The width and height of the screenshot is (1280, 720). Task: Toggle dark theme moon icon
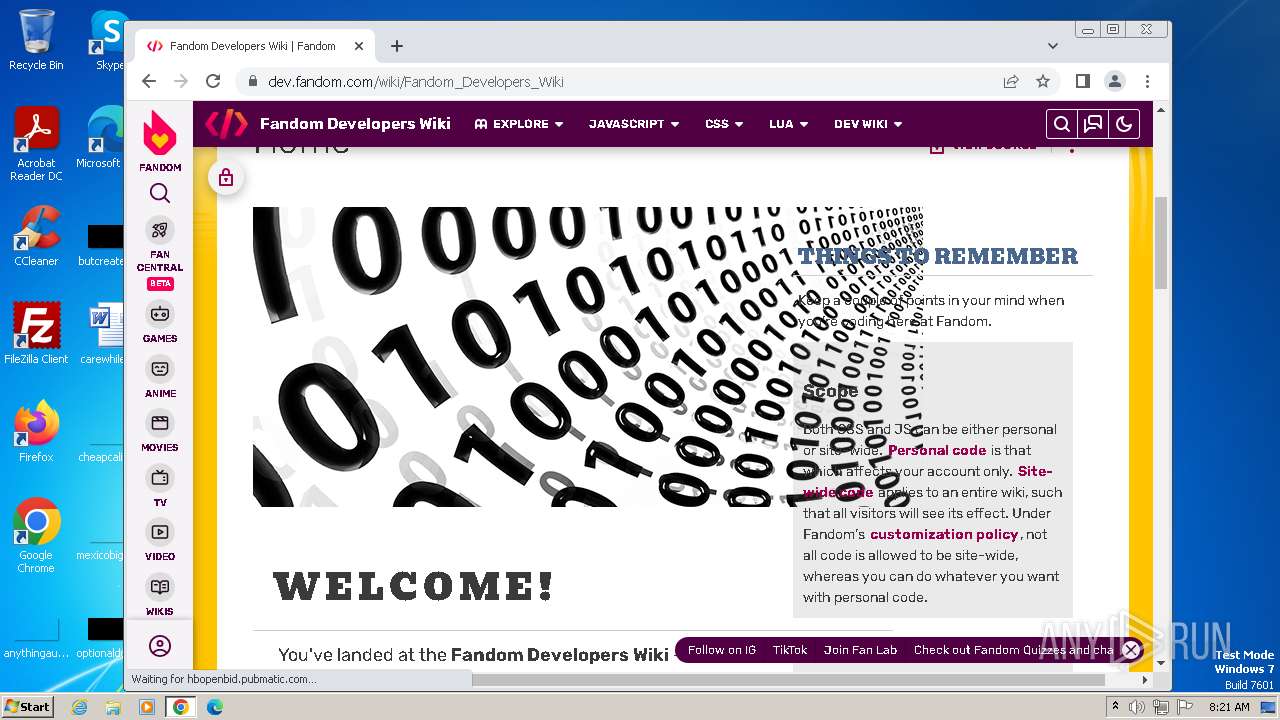(1124, 124)
